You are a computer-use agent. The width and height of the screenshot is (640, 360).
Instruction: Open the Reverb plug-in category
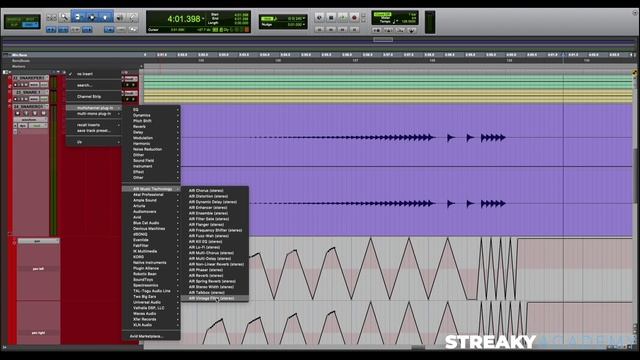click(151, 127)
